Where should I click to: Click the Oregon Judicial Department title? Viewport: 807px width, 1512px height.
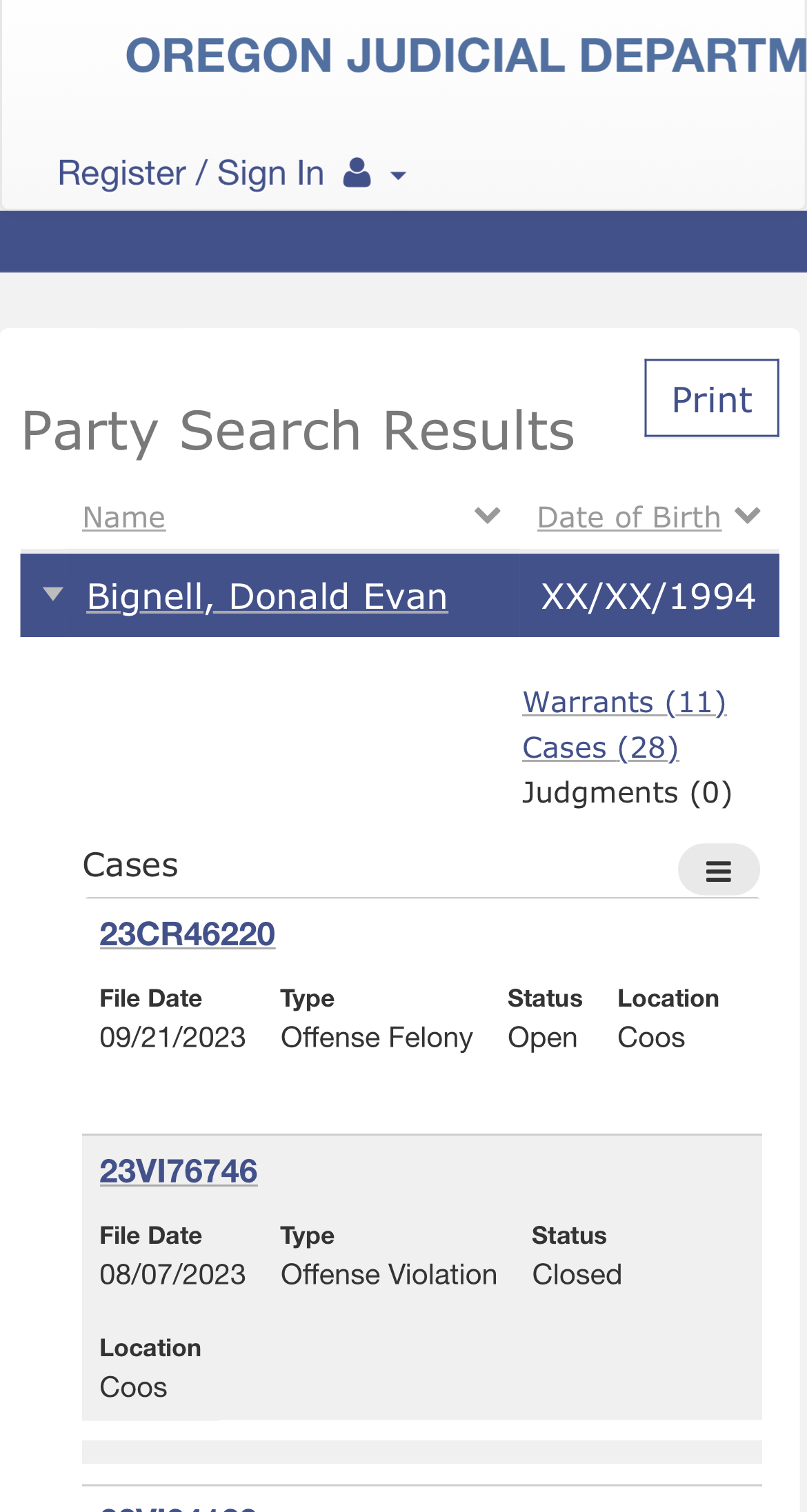click(466, 55)
